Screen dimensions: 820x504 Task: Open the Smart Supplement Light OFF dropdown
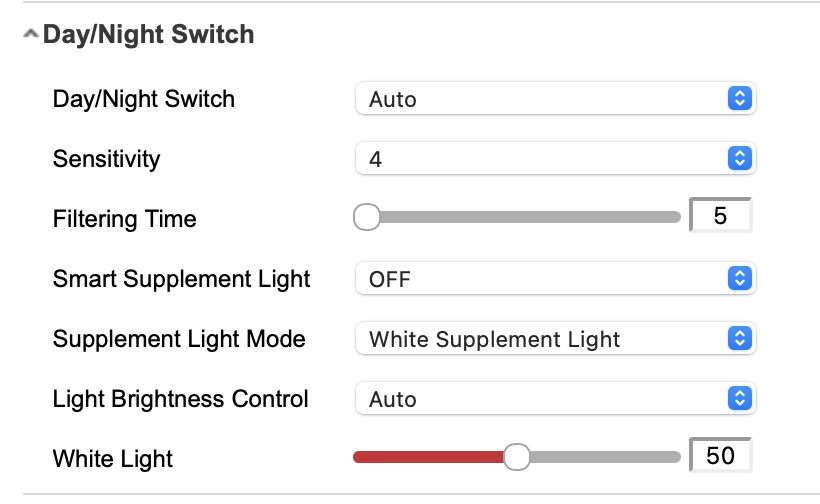pyautogui.click(x=540, y=278)
